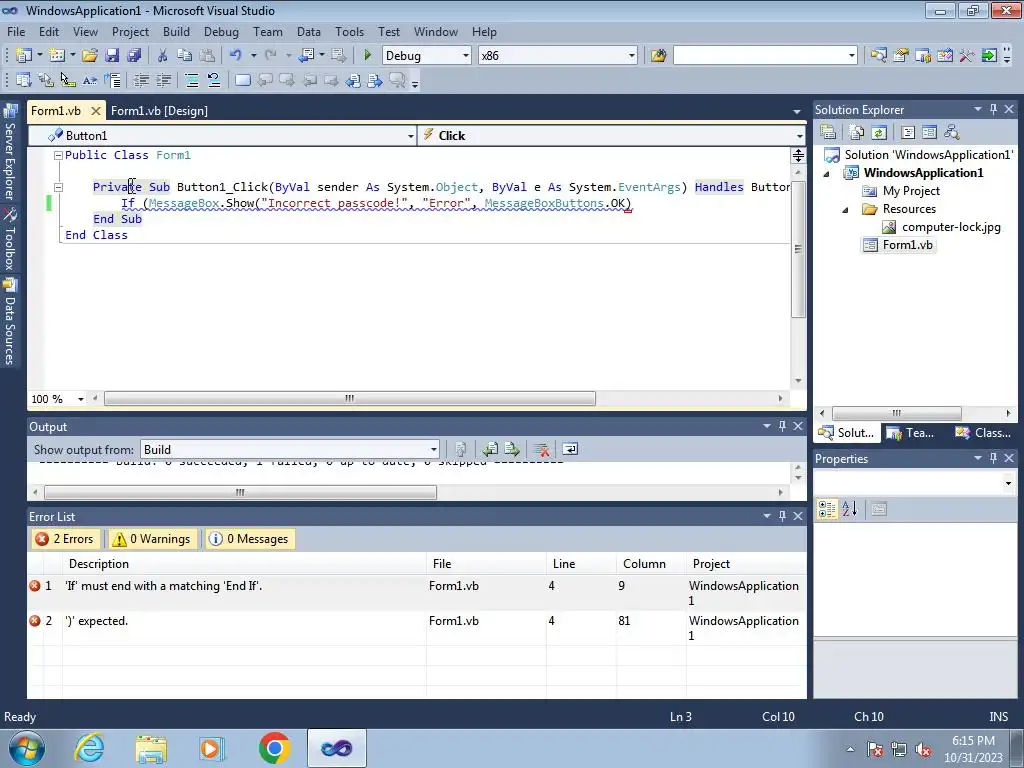Click the Copy toolbar icon
This screenshot has width=1024, height=768.
click(x=185, y=56)
